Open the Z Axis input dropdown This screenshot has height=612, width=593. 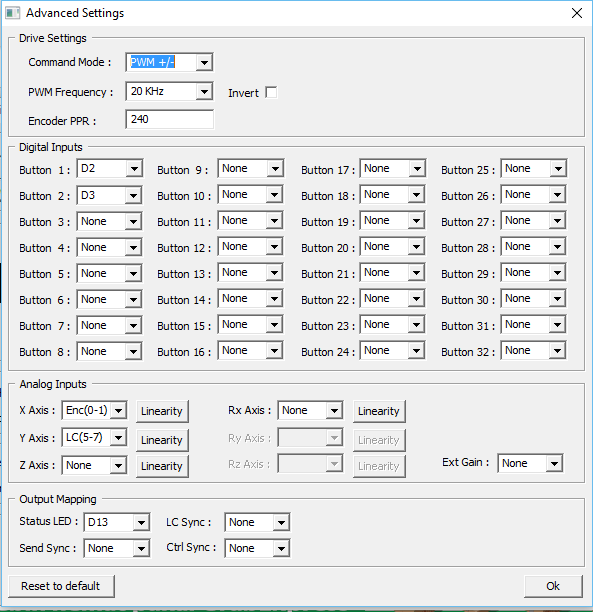[94, 465]
